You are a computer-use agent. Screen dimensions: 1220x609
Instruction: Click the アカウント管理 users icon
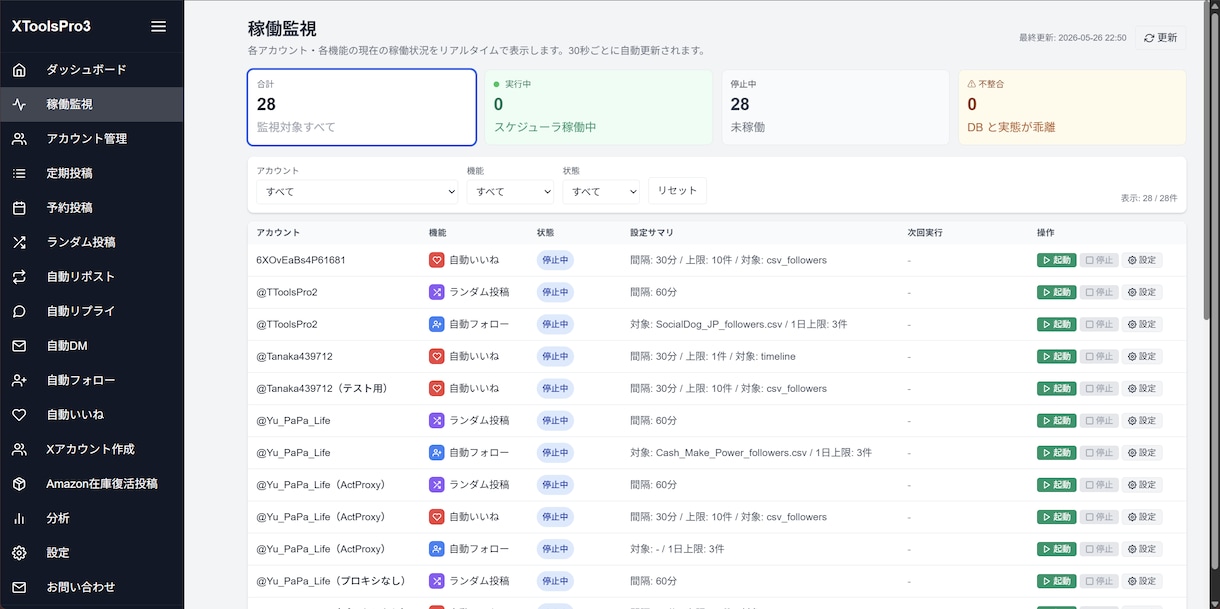coord(19,139)
